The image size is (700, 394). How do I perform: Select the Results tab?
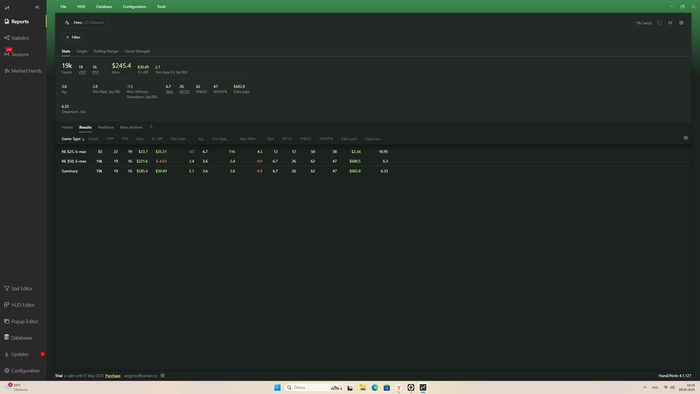tap(85, 128)
